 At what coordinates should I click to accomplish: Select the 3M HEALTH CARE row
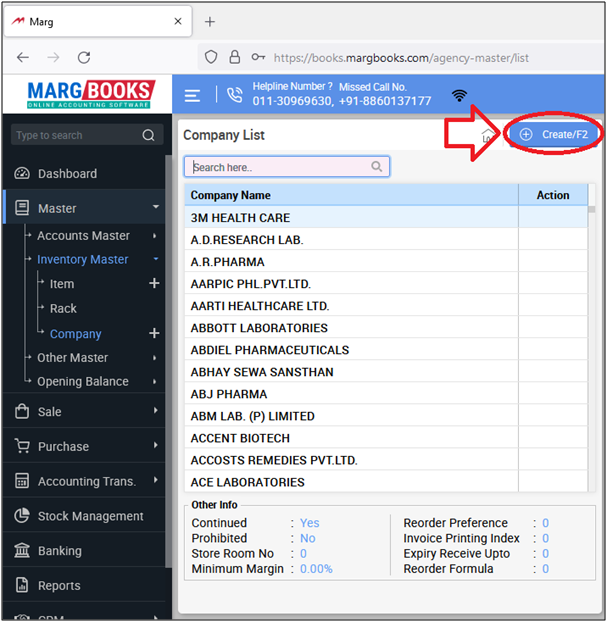click(x=386, y=217)
